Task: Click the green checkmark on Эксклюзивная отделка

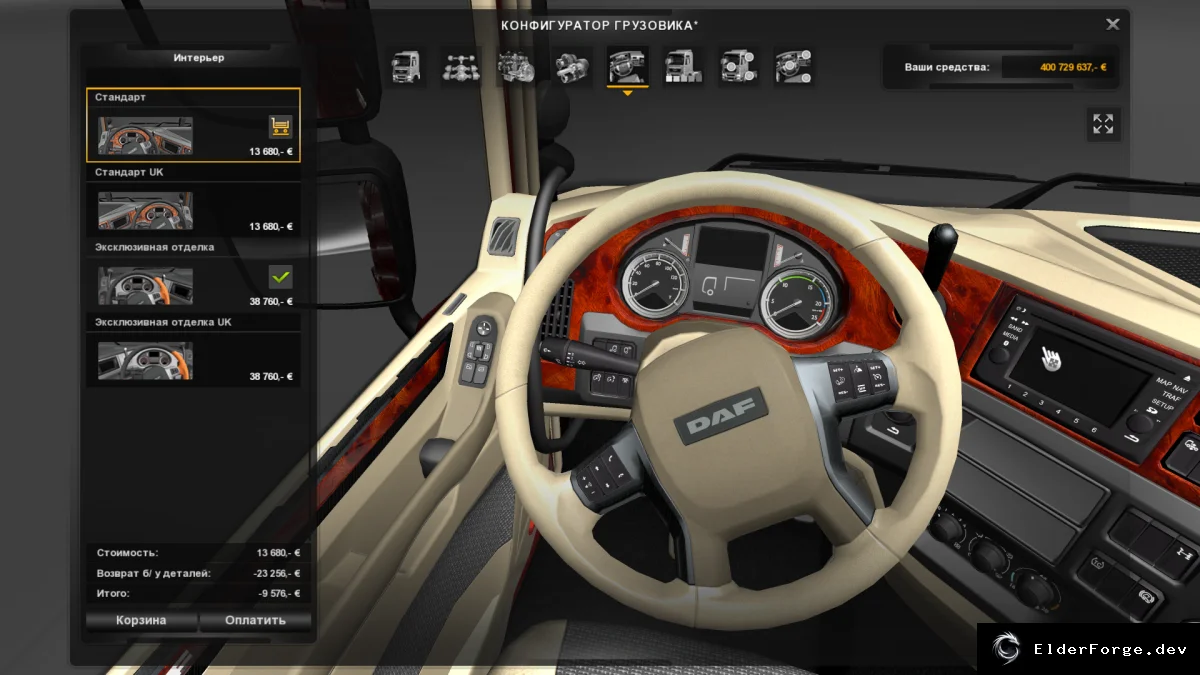Action: click(x=281, y=276)
